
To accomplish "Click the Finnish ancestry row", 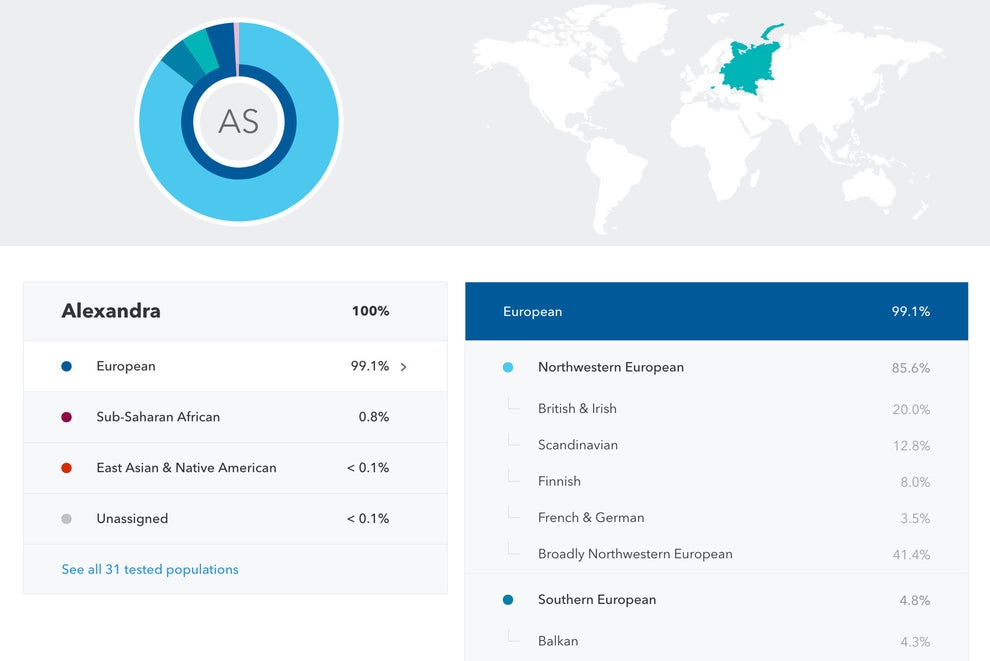I will pos(716,482).
